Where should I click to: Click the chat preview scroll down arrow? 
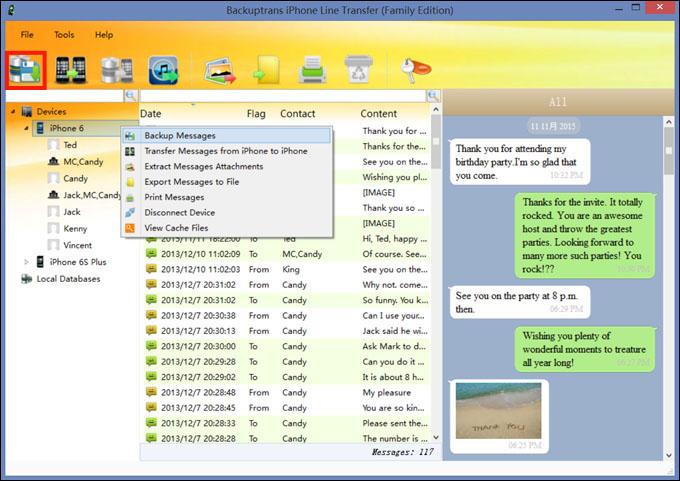tap(669, 455)
